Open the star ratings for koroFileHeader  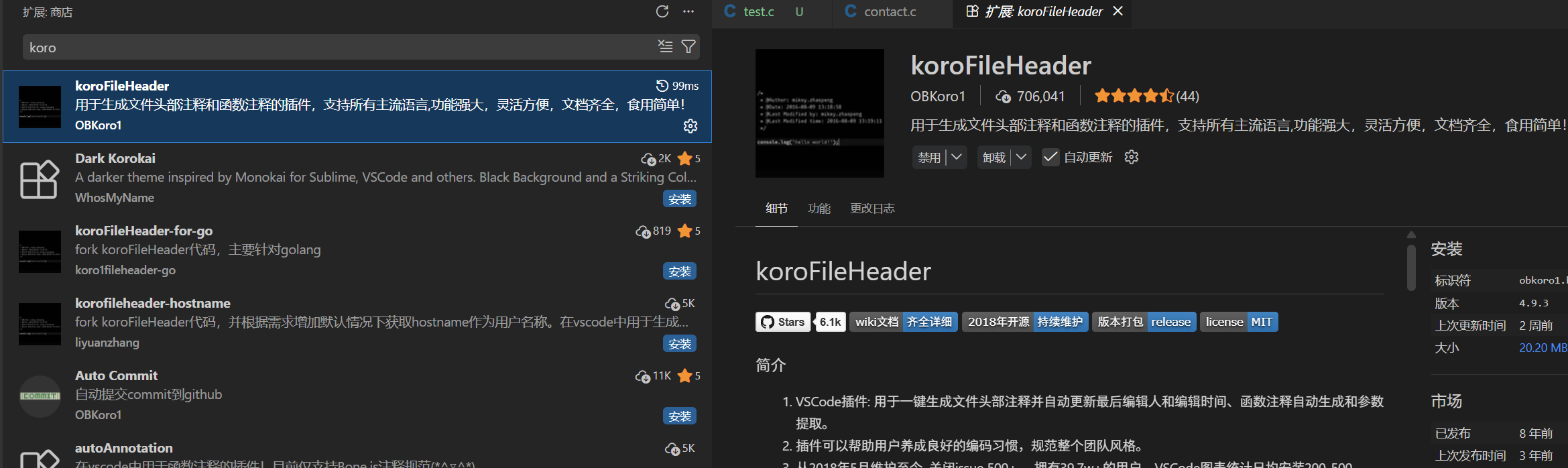click(x=1146, y=96)
